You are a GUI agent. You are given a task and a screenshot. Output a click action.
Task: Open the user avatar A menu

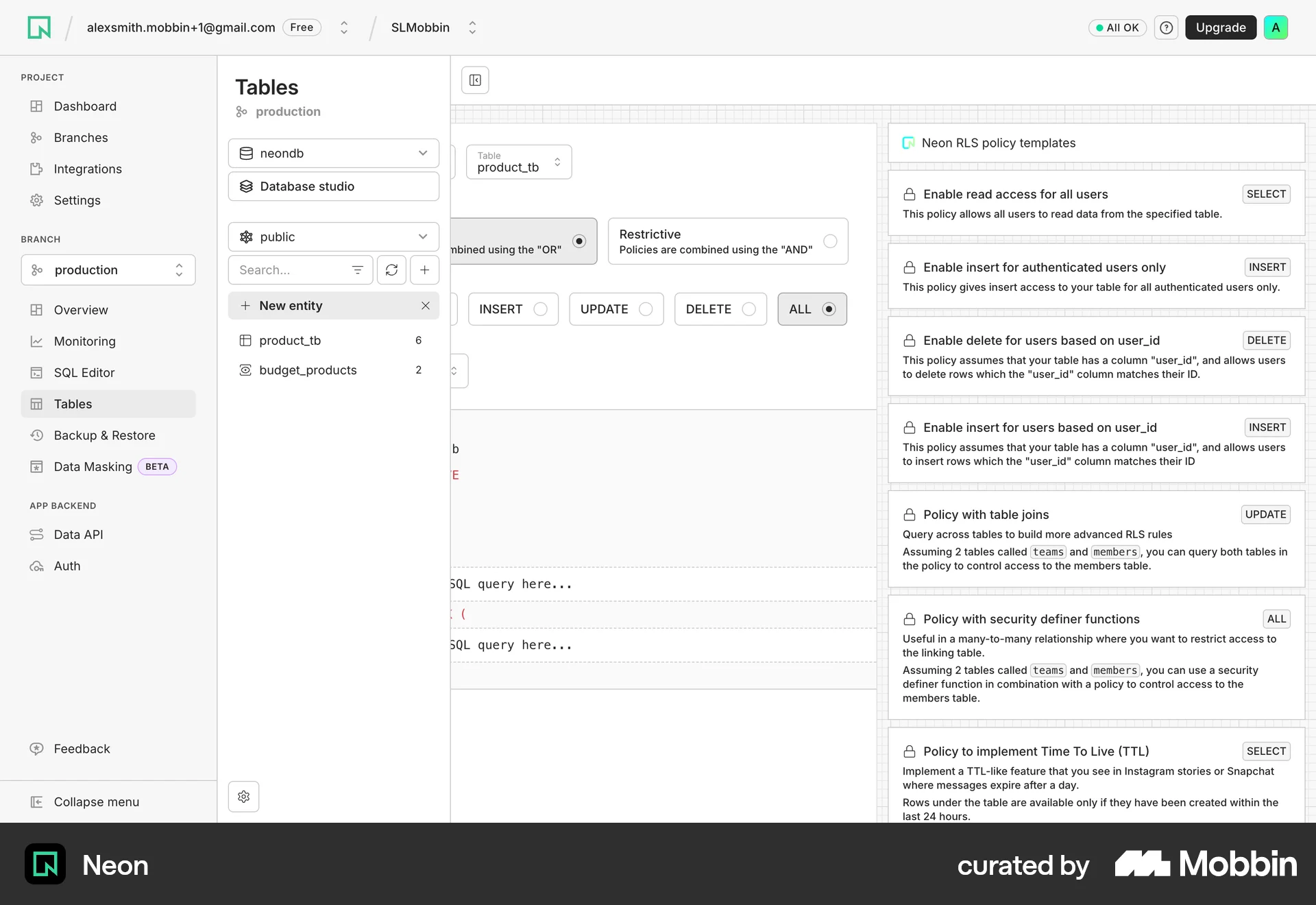1276,27
